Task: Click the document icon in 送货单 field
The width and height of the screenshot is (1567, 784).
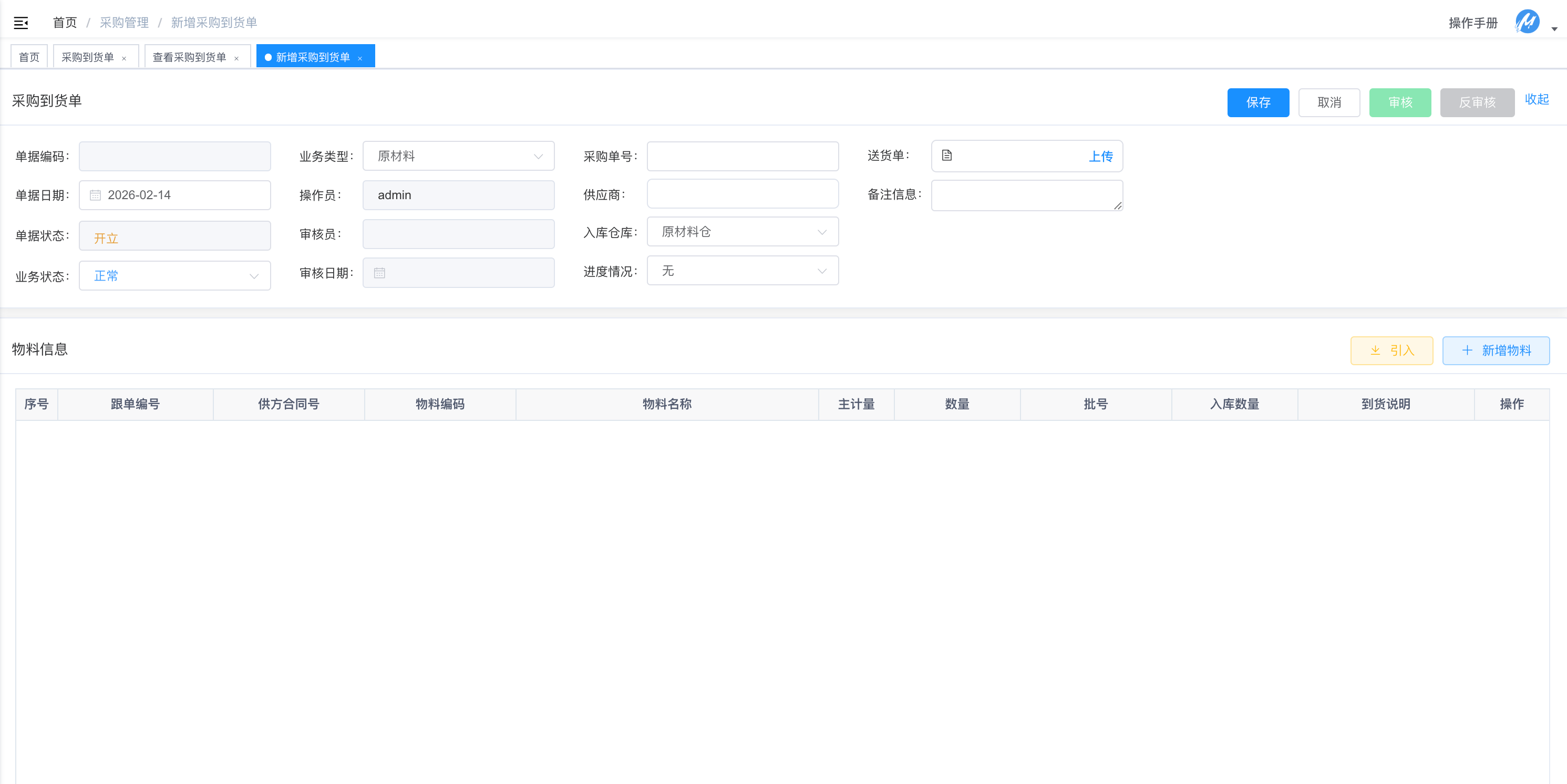Action: click(946, 156)
